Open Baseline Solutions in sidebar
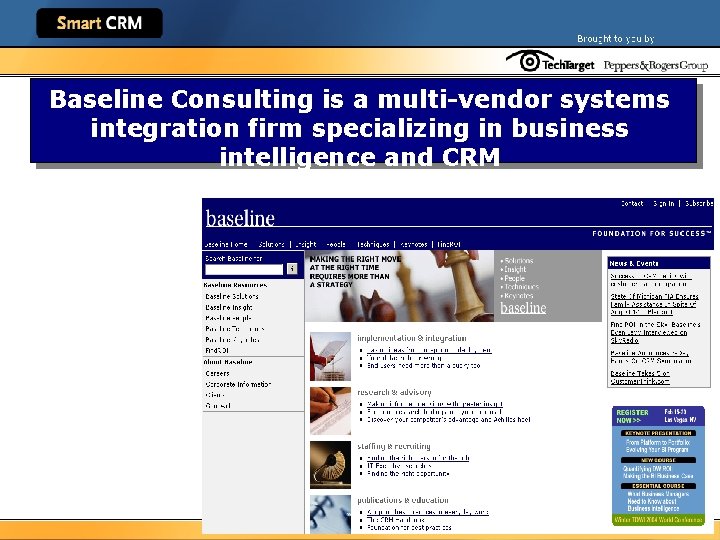The image size is (720, 540). click(231, 297)
